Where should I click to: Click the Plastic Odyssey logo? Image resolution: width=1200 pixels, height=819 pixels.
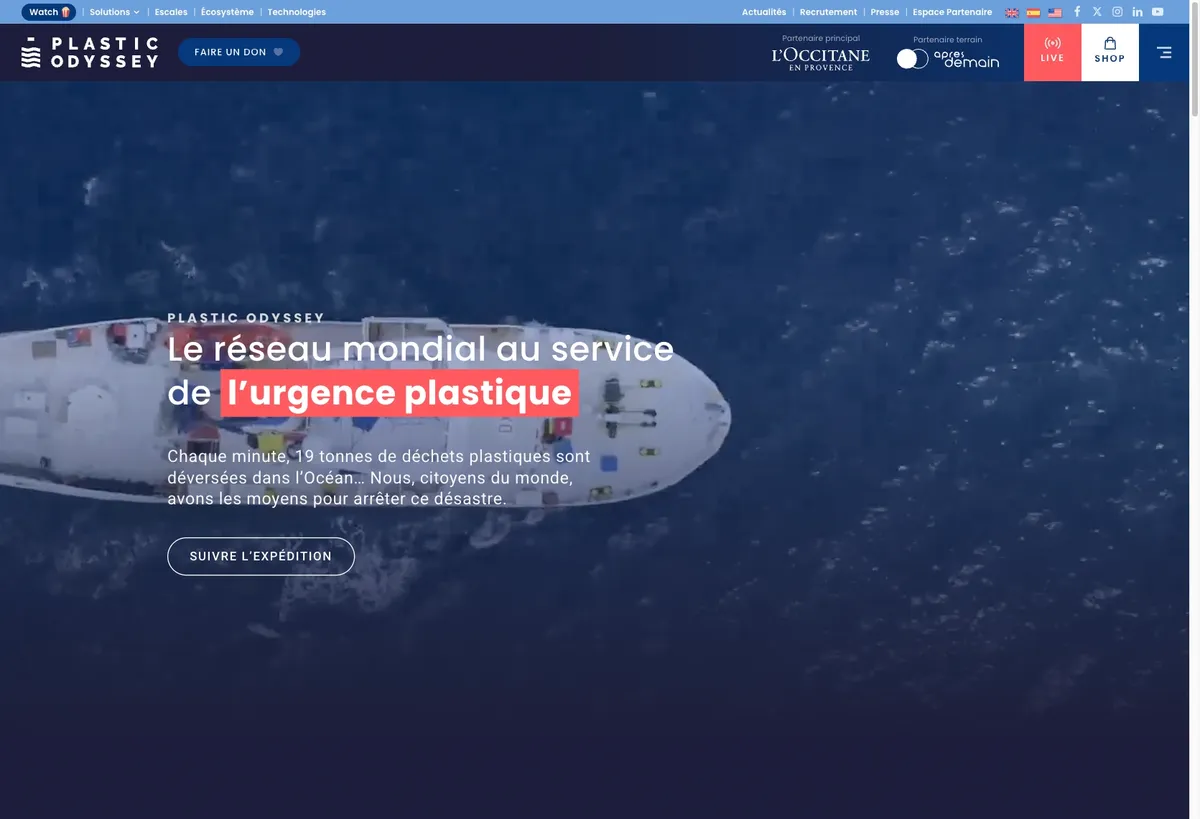[90, 52]
